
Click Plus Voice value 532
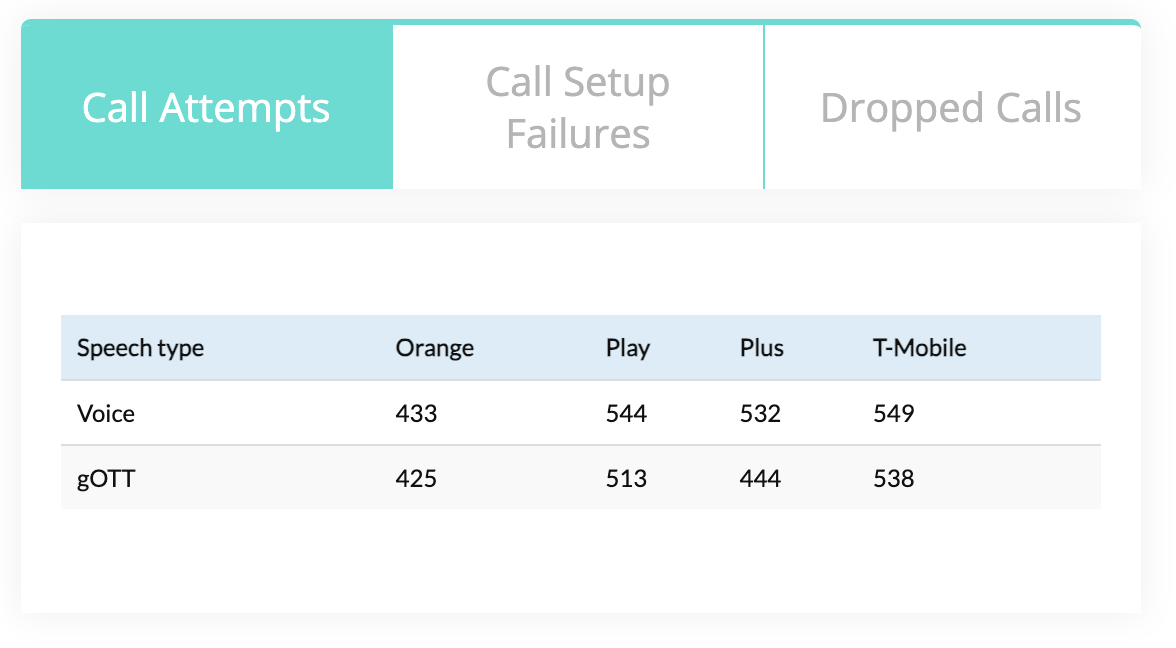tap(760, 413)
